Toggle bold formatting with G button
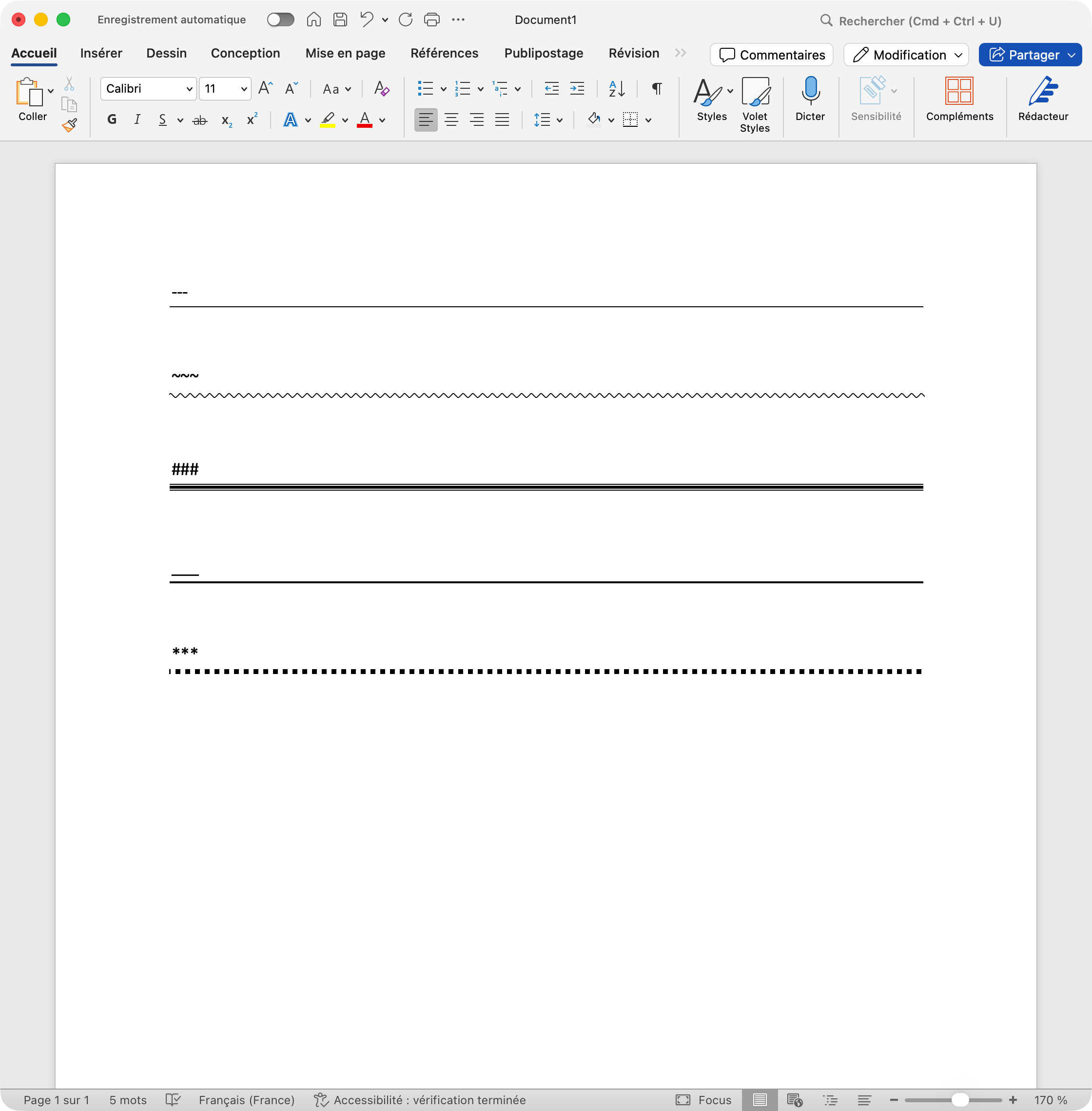 (x=112, y=119)
